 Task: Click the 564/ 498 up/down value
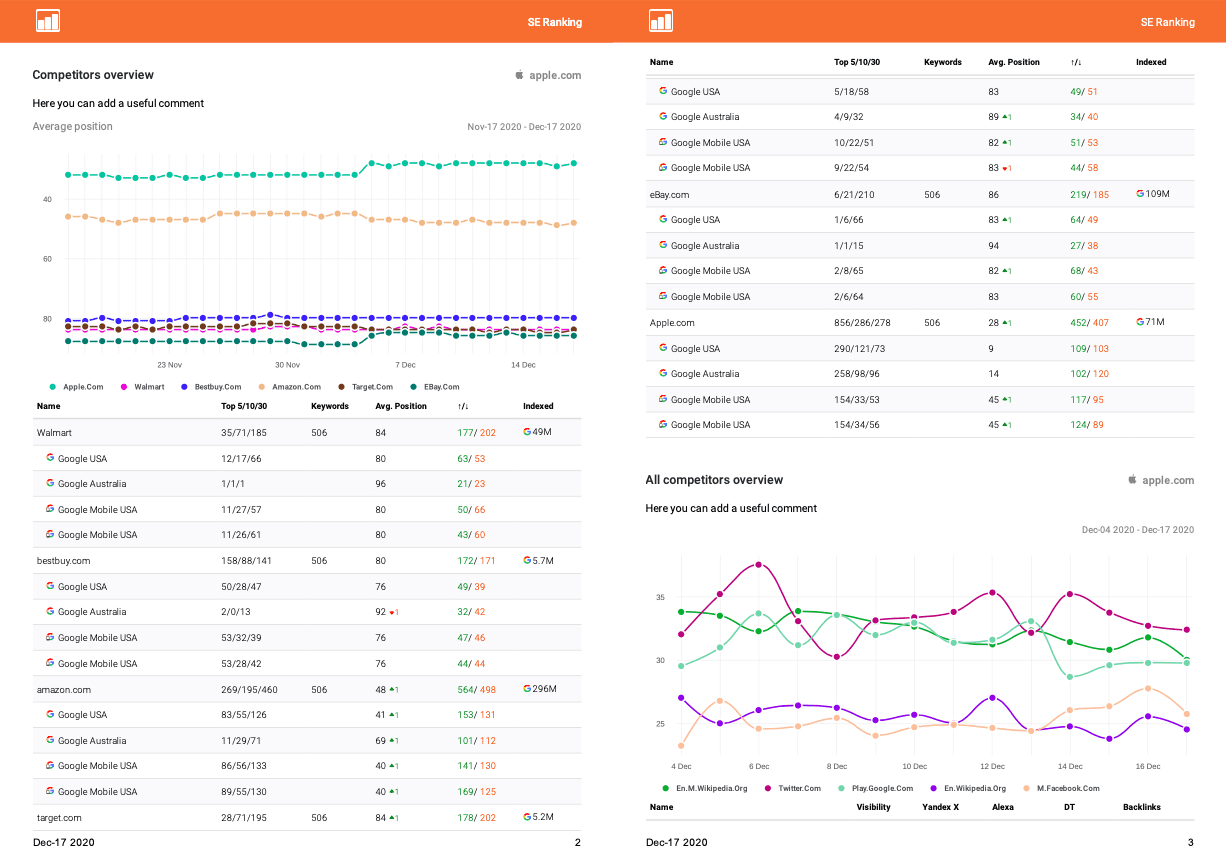click(x=477, y=690)
